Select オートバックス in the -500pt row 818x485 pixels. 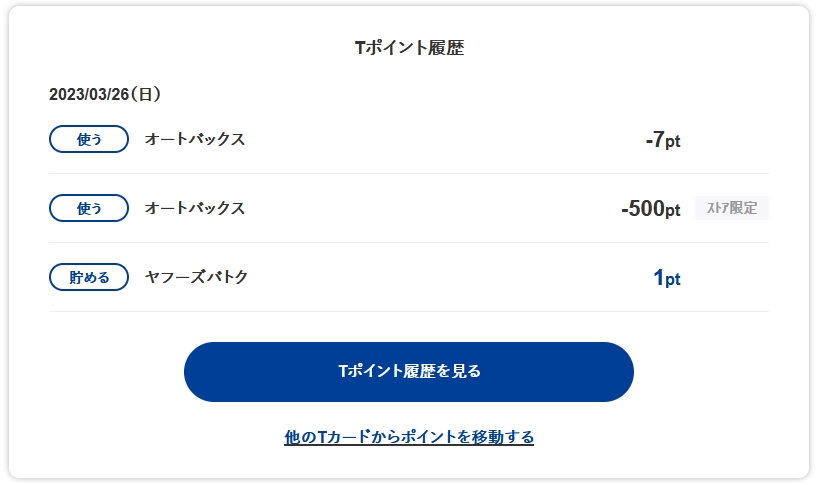[195, 208]
